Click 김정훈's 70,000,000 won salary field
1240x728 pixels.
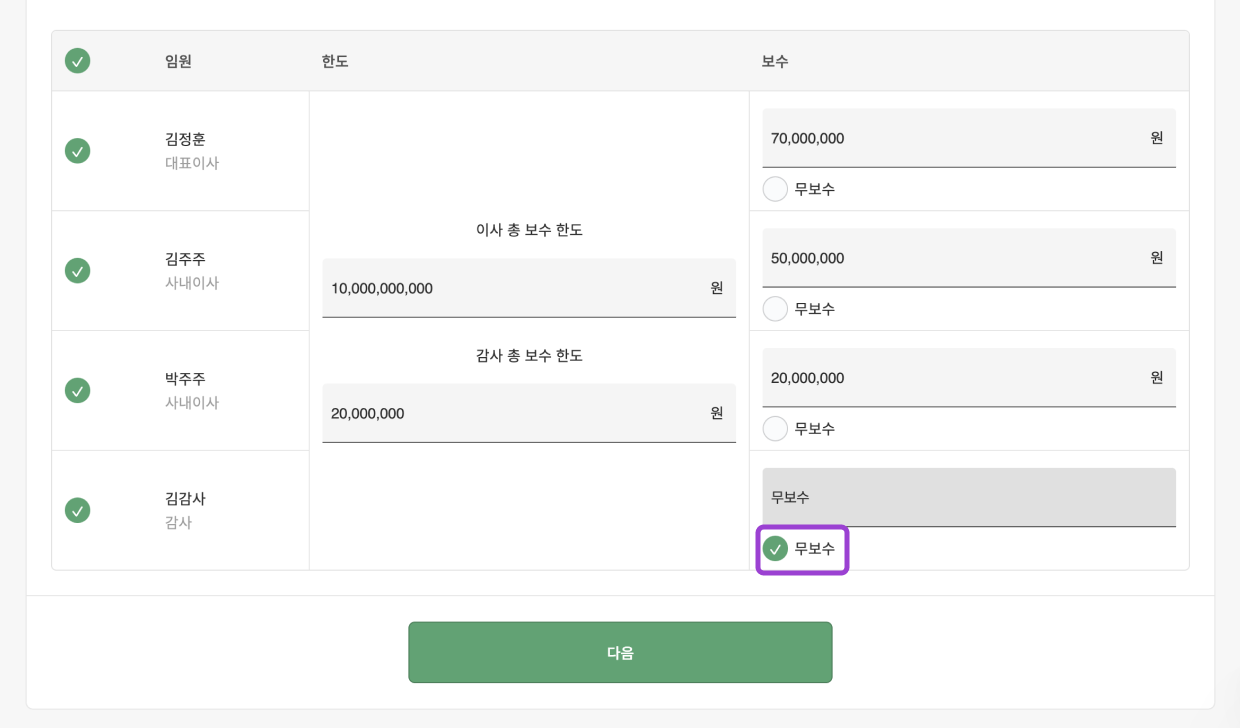[968, 137]
